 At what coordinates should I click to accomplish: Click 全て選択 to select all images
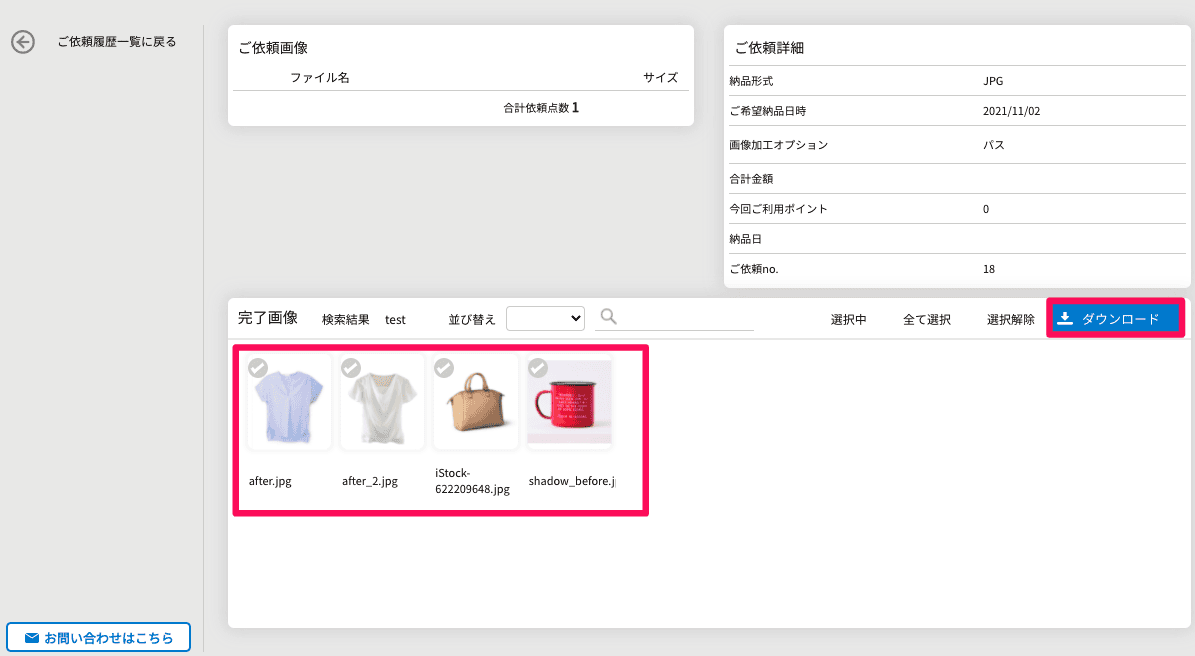point(927,319)
